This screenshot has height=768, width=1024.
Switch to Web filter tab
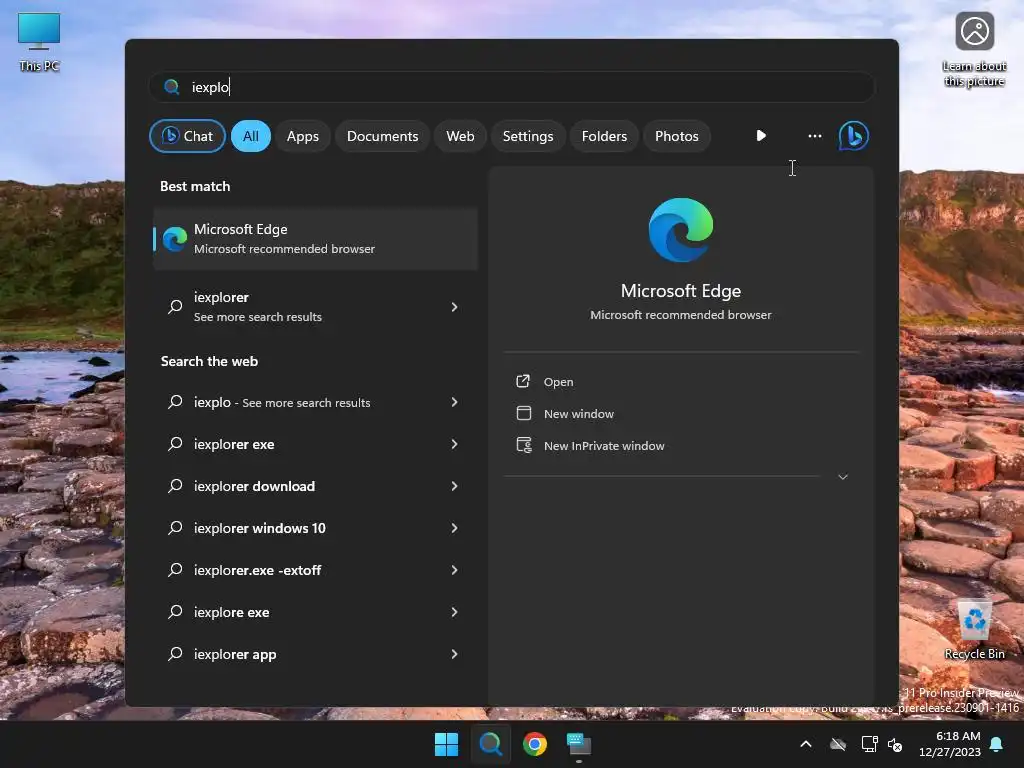(x=460, y=136)
